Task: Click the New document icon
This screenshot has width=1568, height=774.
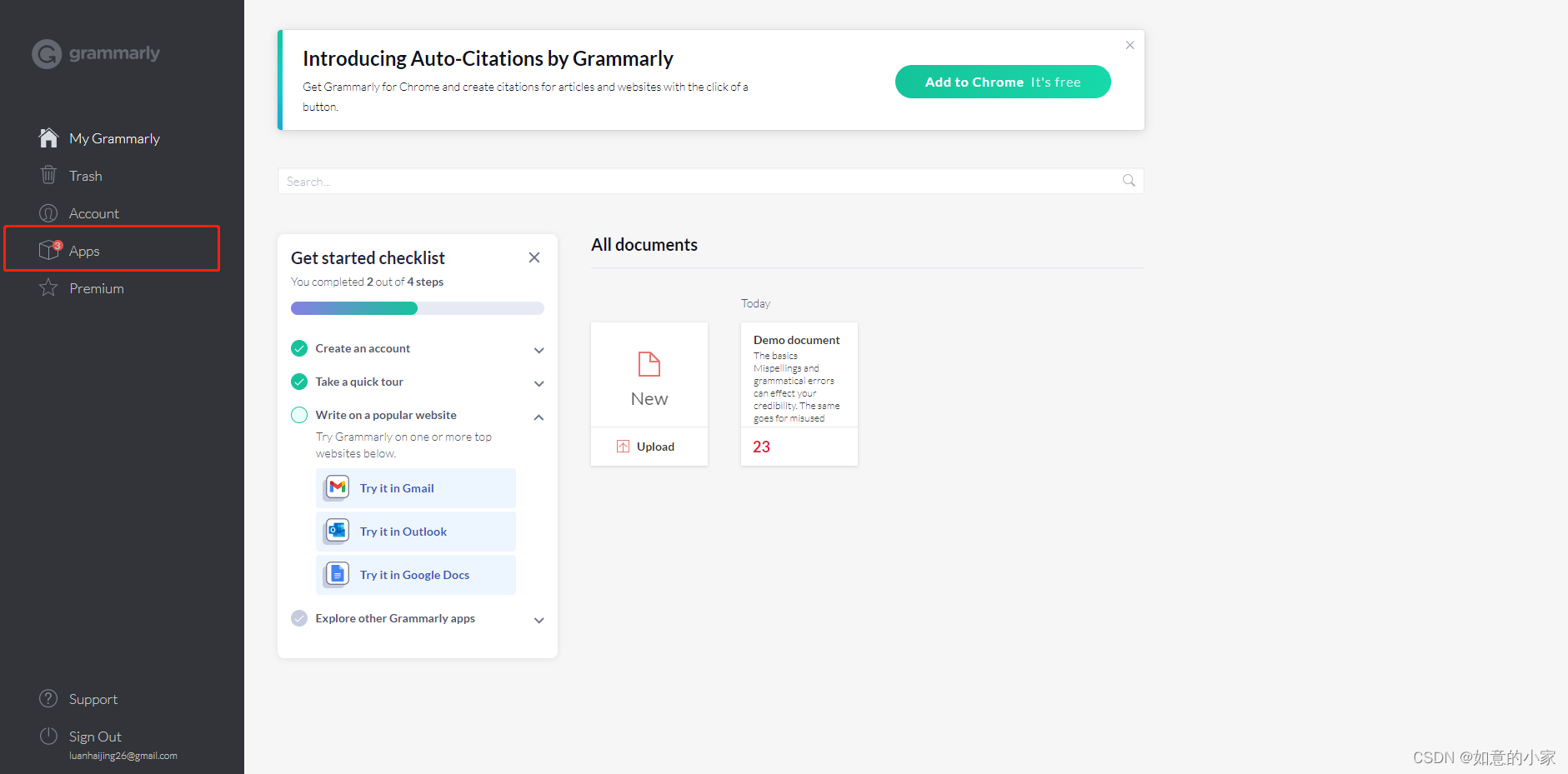Action: (x=649, y=365)
